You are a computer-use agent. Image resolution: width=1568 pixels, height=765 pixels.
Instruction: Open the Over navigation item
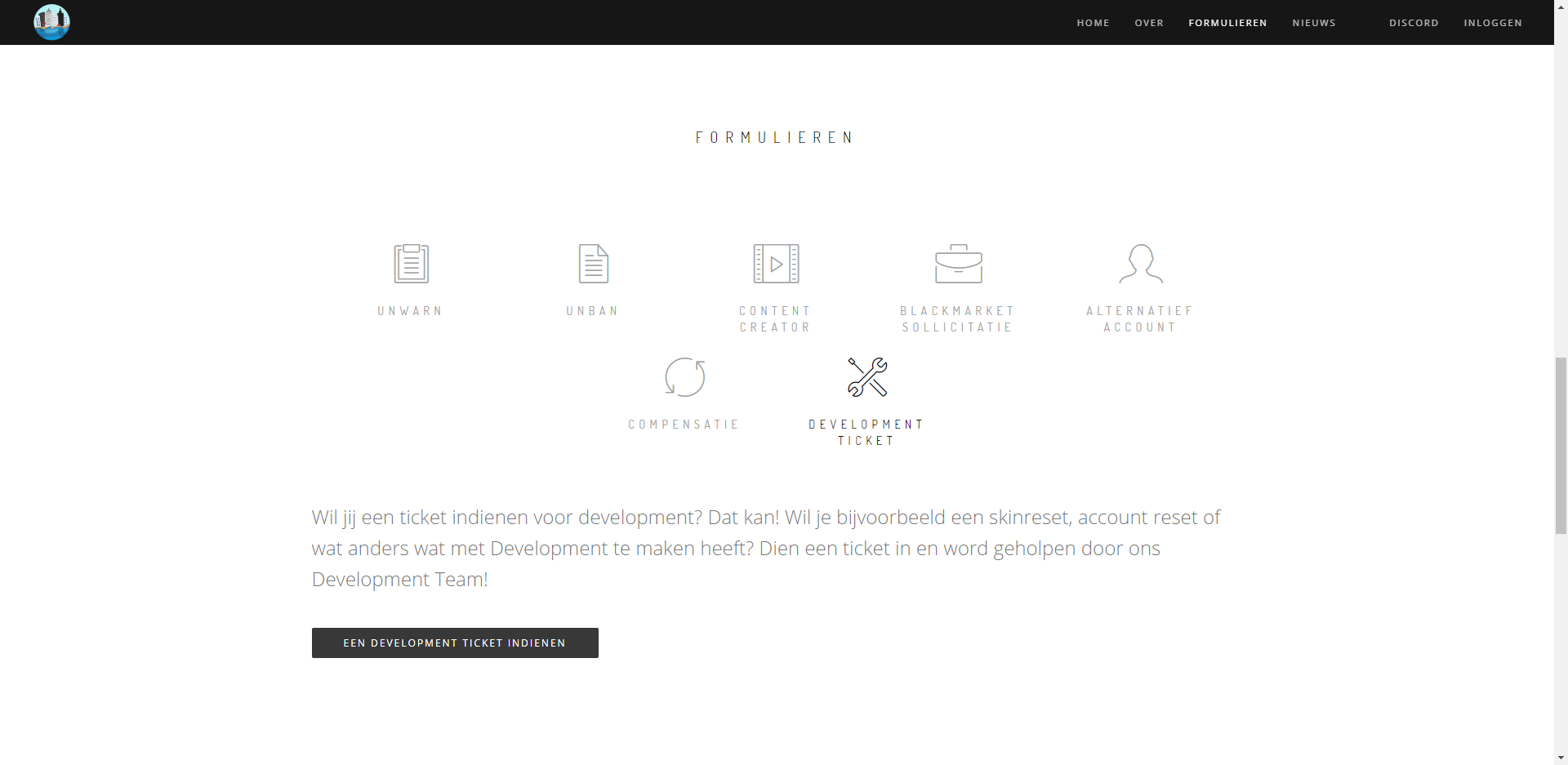point(1148,23)
